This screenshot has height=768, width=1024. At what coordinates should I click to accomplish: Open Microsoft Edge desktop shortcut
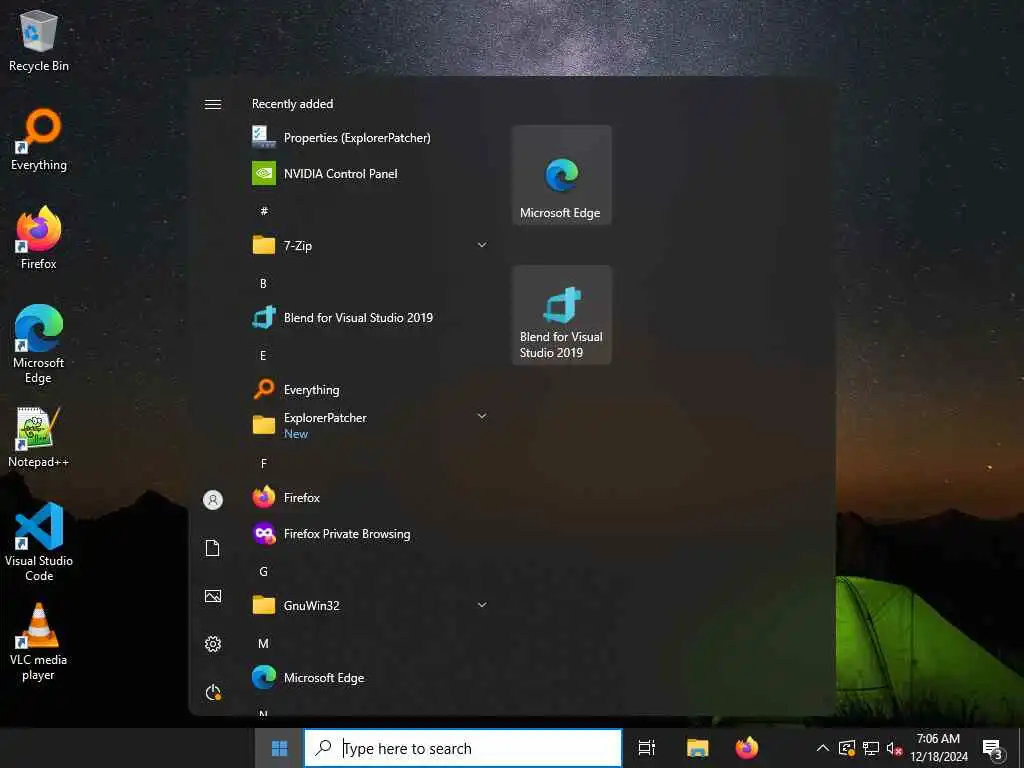coord(39,344)
